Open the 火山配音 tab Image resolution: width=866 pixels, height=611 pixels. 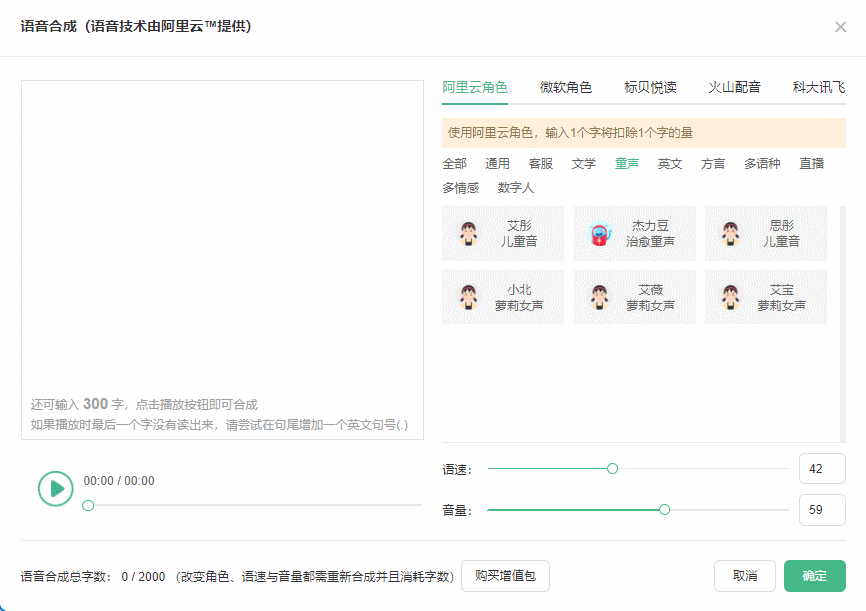pyautogui.click(x=735, y=87)
